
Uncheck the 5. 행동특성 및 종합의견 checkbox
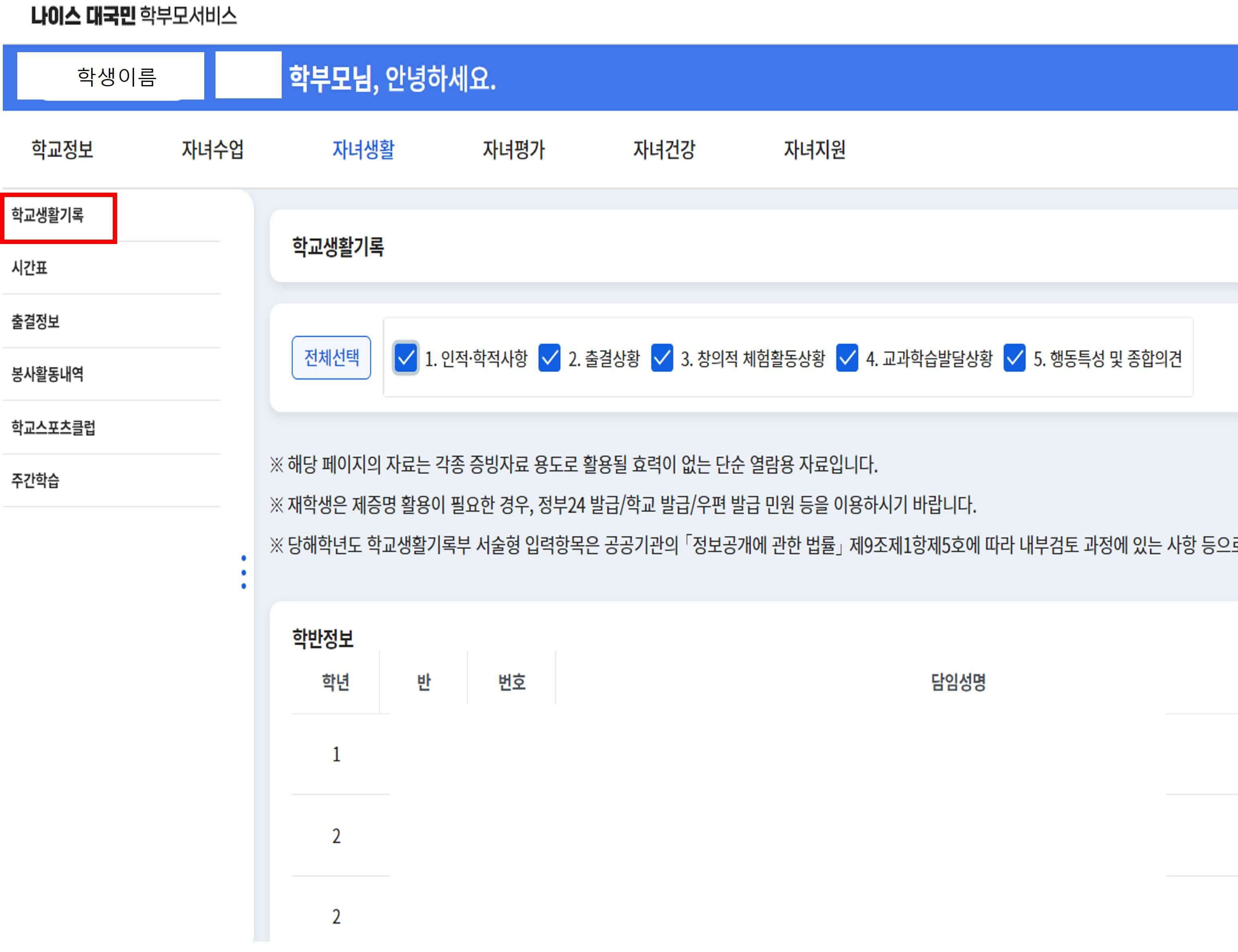[x=1014, y=358]
